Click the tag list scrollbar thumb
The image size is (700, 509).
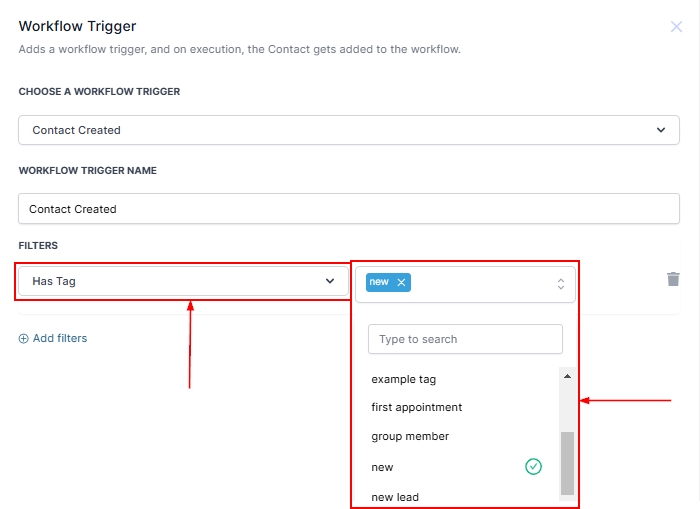[x=567, y=462]
